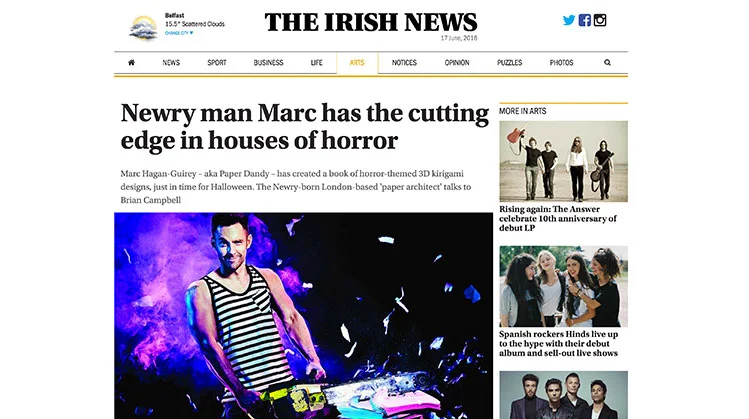Open the Opinion section
This screenshot has width=749, height=419.
457,63
